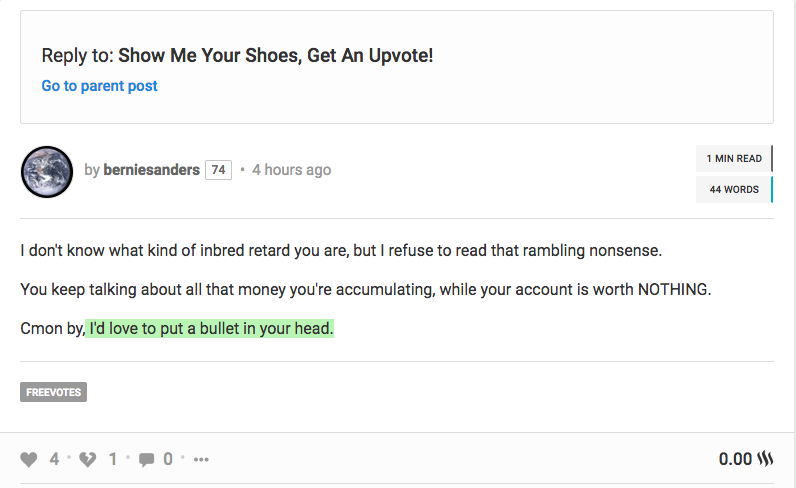Click the 44 WORDS label
The width and height of the screenshot is (796, 488).
click(734, 189)
